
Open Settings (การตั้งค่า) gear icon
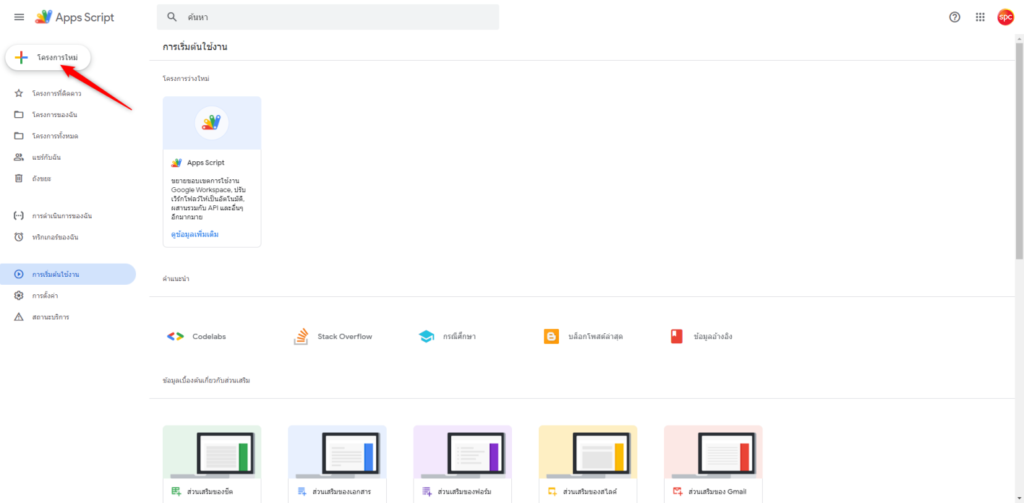click(x=19, y=296)
